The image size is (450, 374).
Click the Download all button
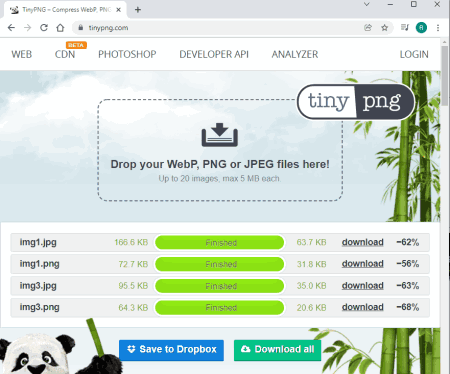278,350
